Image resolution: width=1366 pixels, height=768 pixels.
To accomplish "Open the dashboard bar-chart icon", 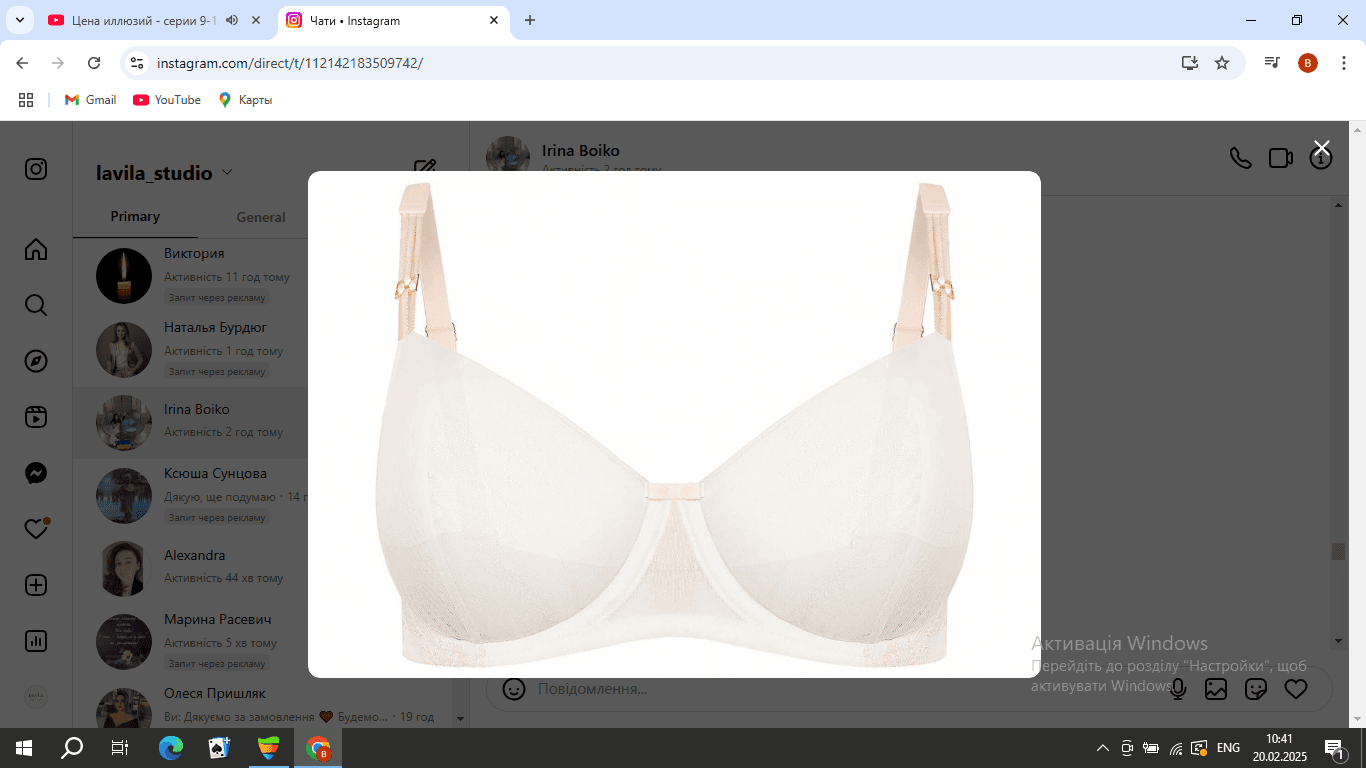I will [x=36, y=641].
